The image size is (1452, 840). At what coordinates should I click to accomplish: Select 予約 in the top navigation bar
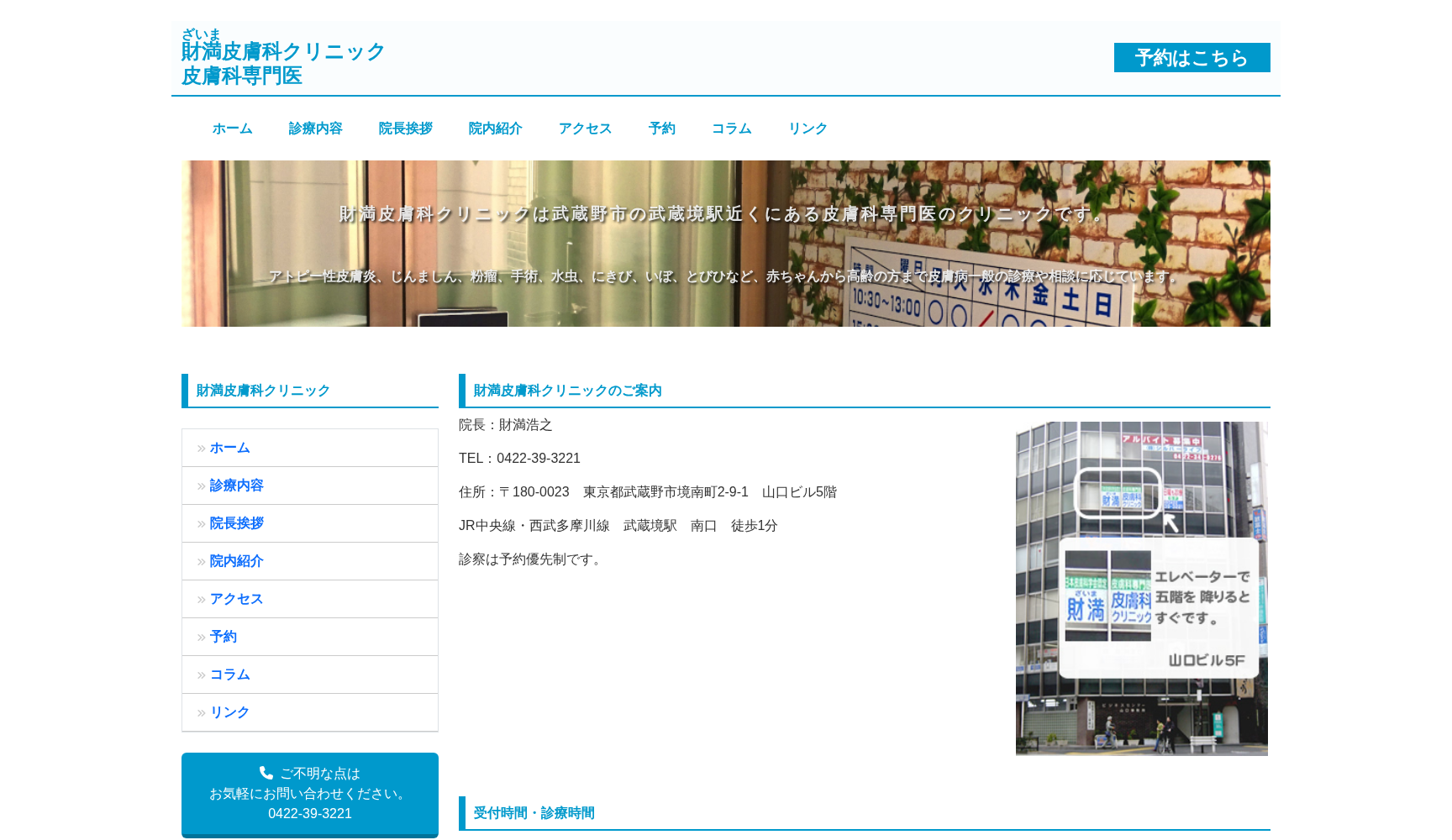[661, 129]
